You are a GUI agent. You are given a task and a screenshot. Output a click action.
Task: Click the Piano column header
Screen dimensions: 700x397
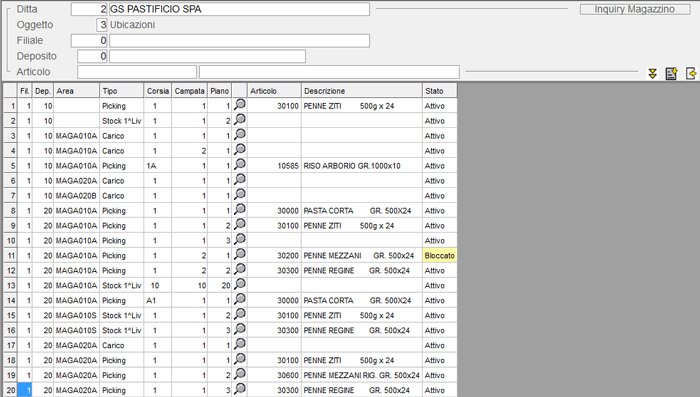click(x=220, y=91)
